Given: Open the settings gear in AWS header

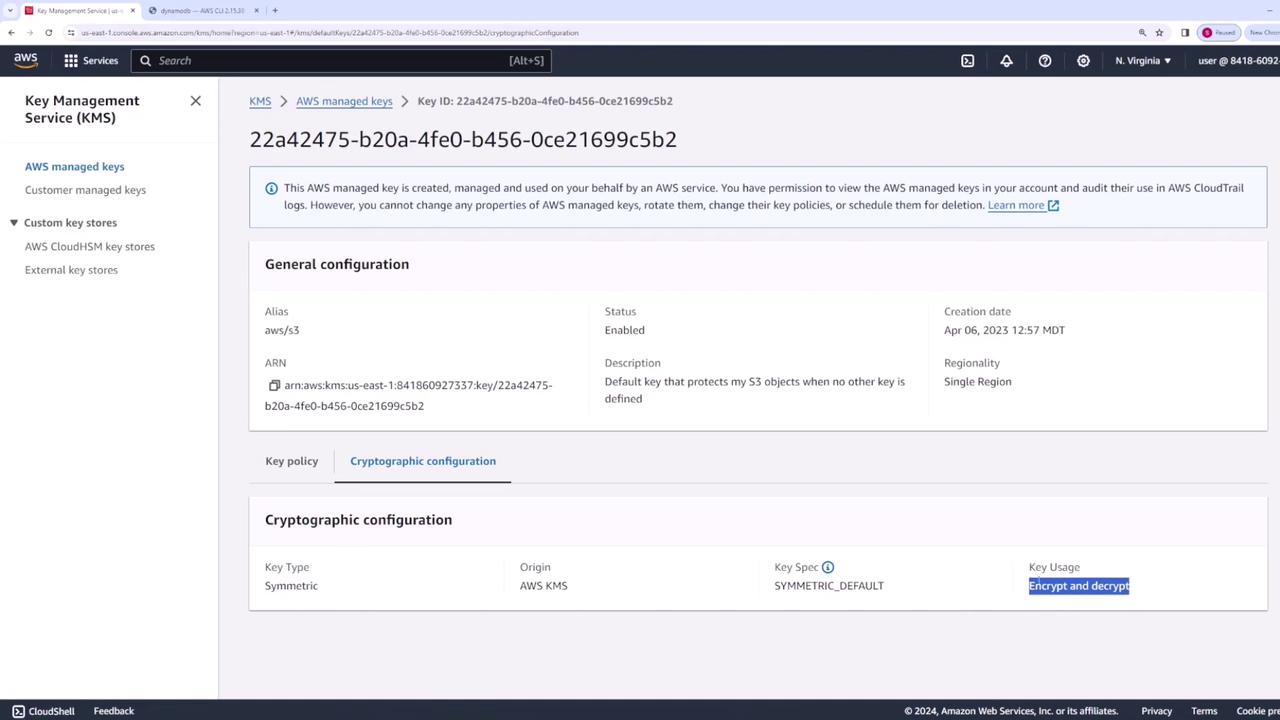Looking at the screenshot, I should (1083, 61).
